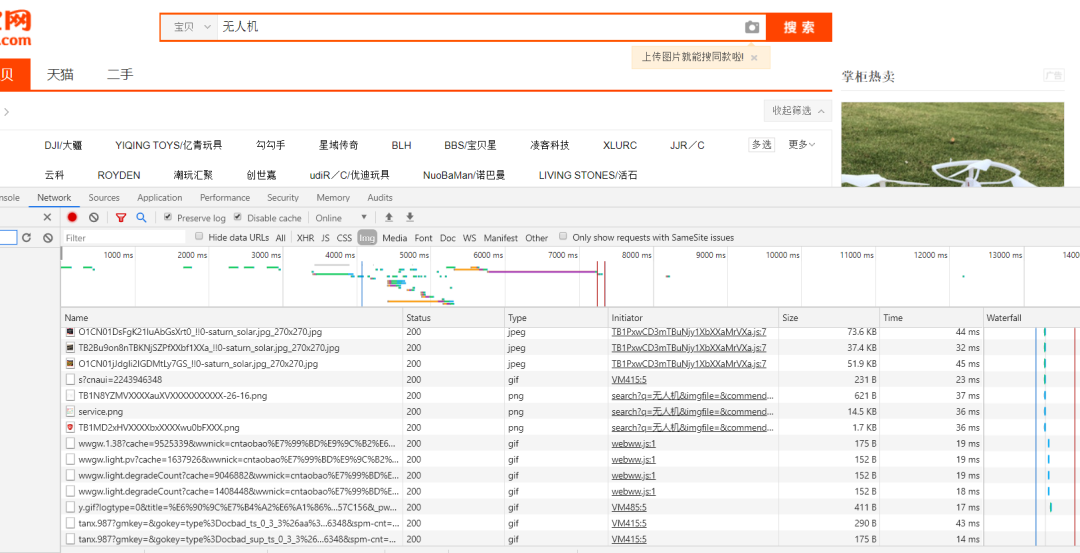The width and height of the screenshot is (1080, 553).
Task: Click the 5000 ms timeline overview marker
Action: (x=414, y=255)
